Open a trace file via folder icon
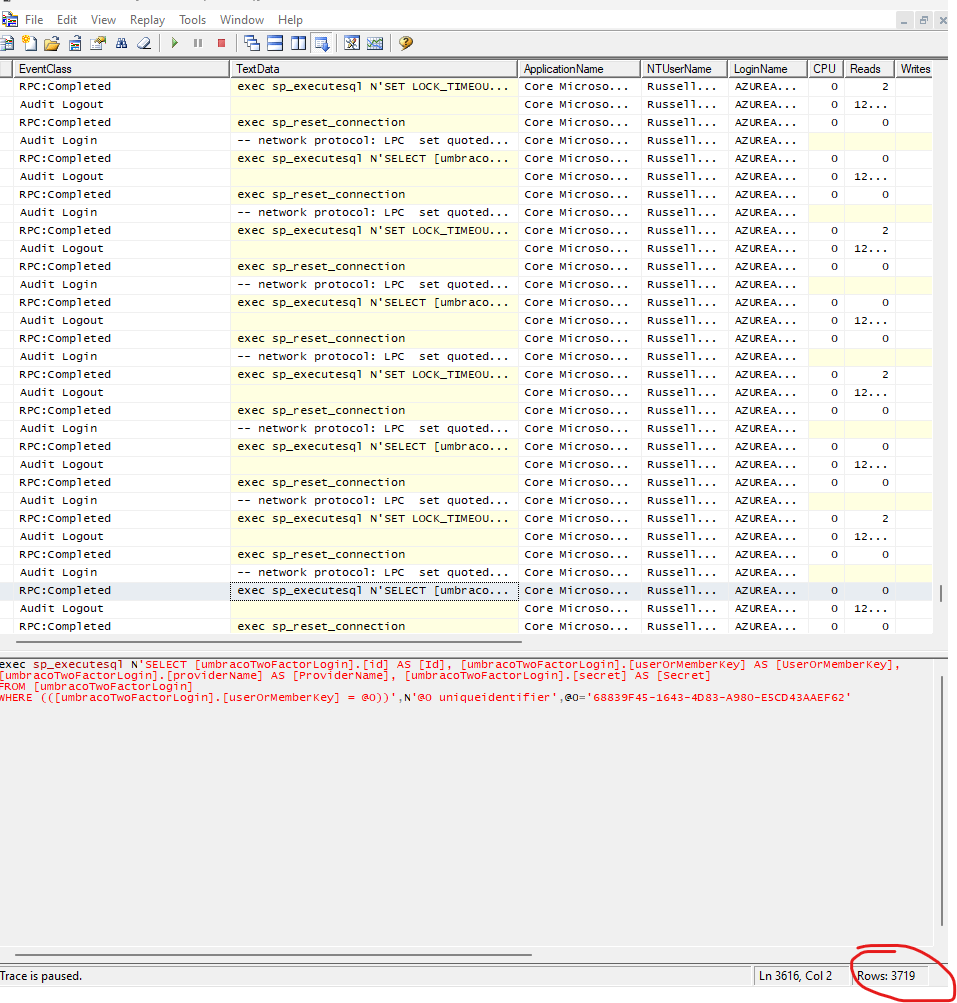This screenshot has width=957, height=1003. point(52,43)
